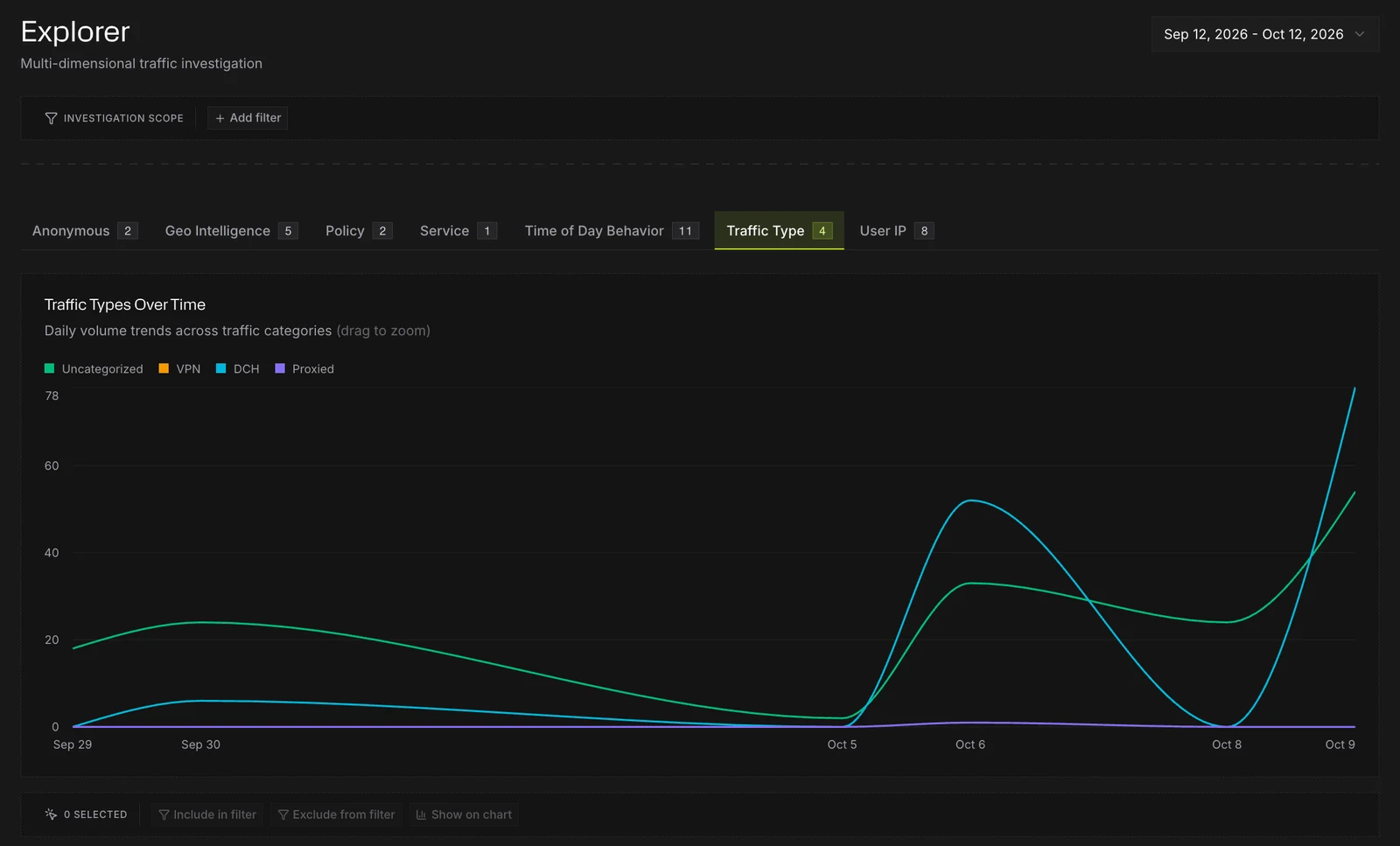Click the funnel icon on Include in filter
1400x846 pixels.
coord(164,815)
